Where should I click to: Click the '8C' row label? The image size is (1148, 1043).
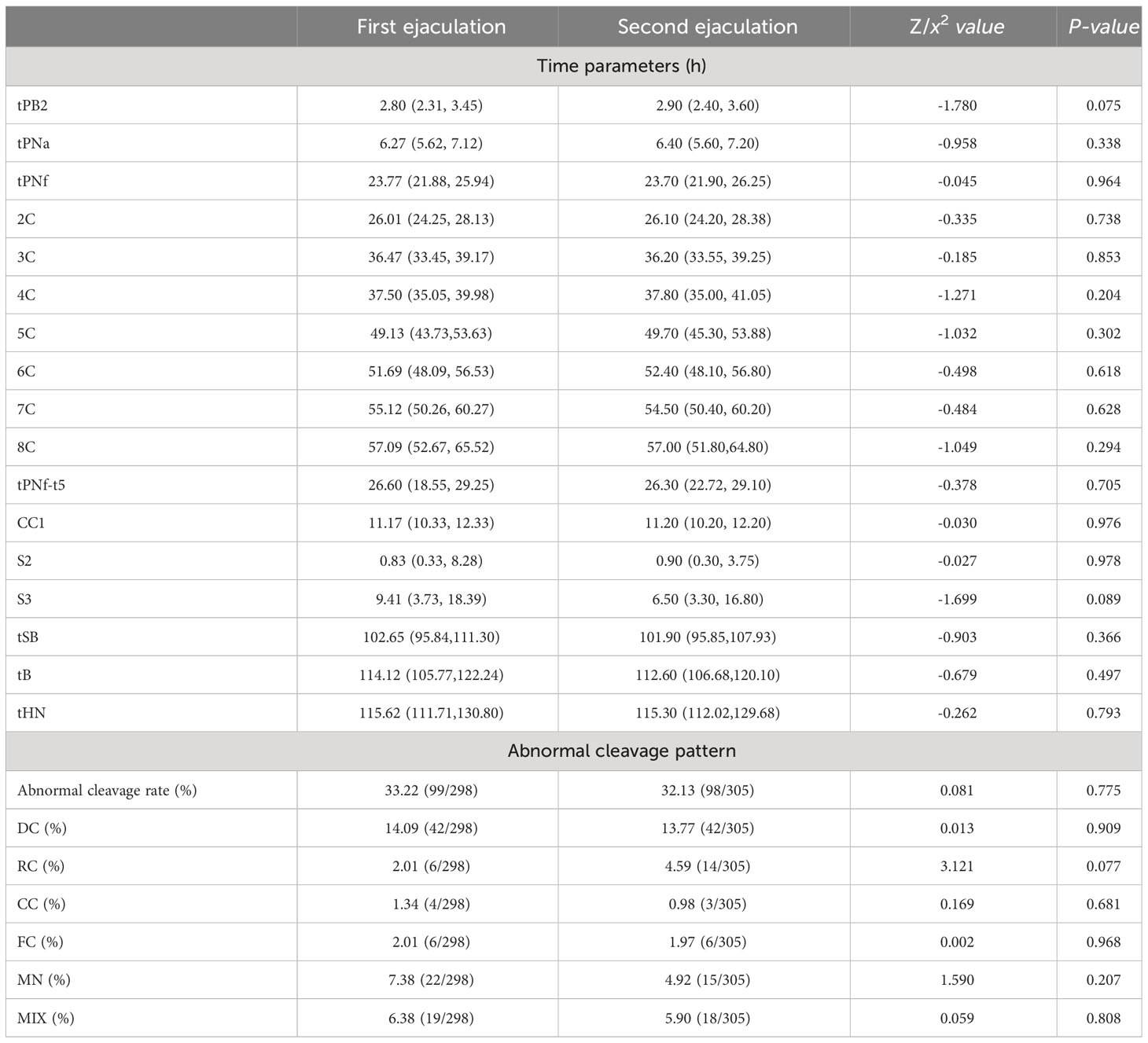tap(26, 447)
